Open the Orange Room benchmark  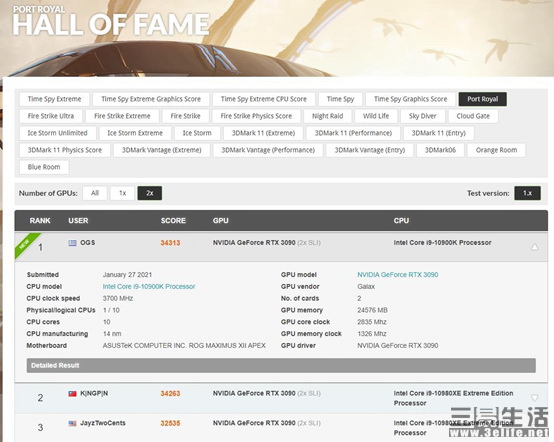[x=496, y=150]
